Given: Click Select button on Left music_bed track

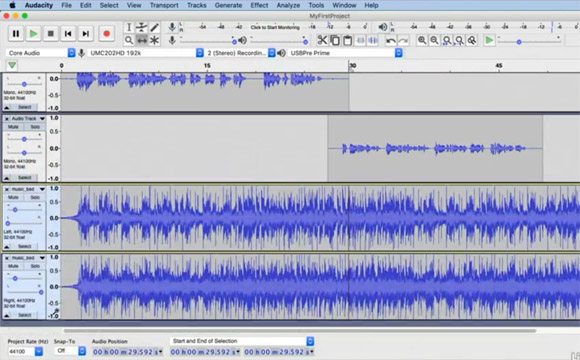Looking at the screenshot, I should point(24,246).
